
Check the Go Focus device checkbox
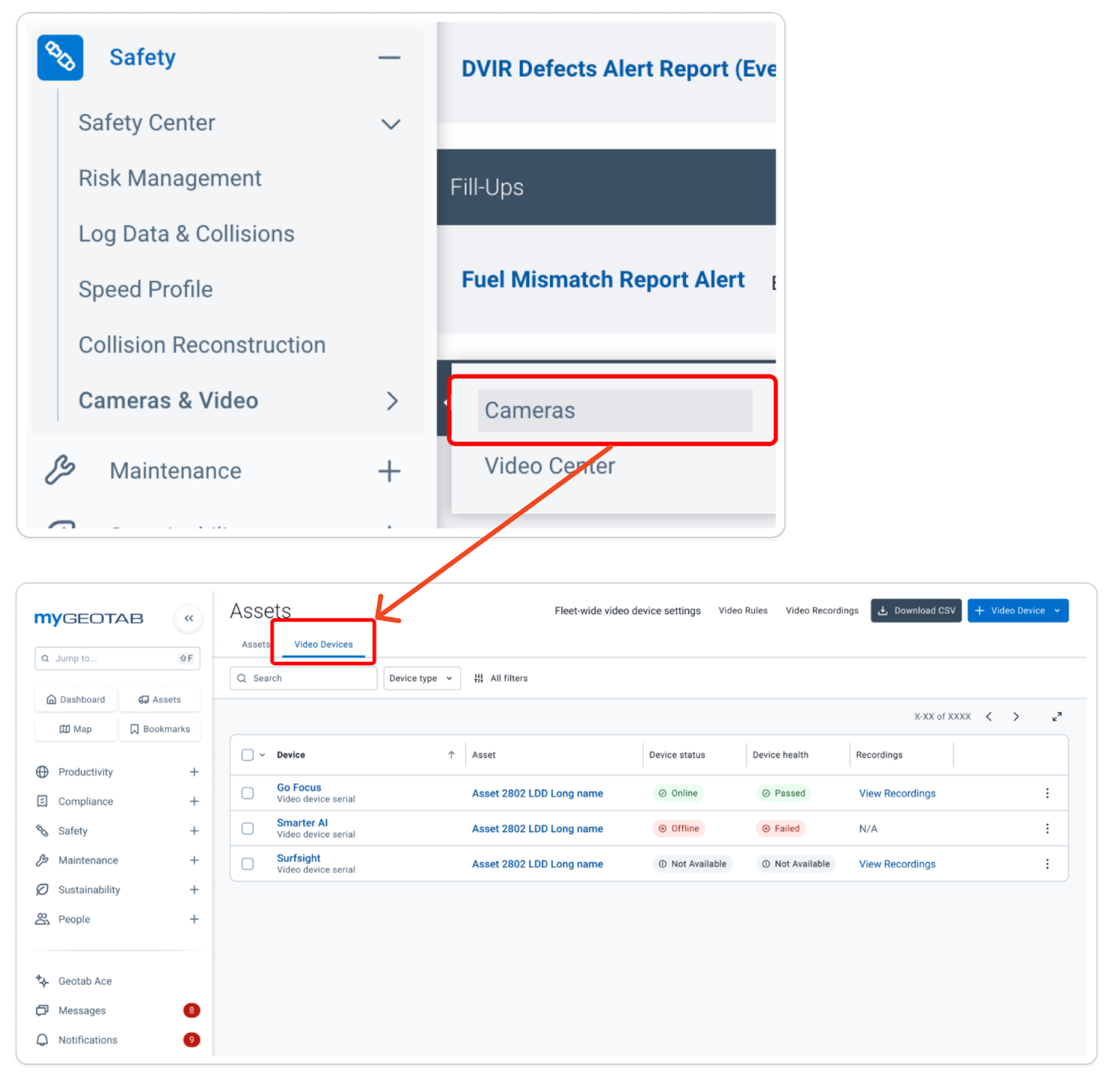tap(248, 793)
